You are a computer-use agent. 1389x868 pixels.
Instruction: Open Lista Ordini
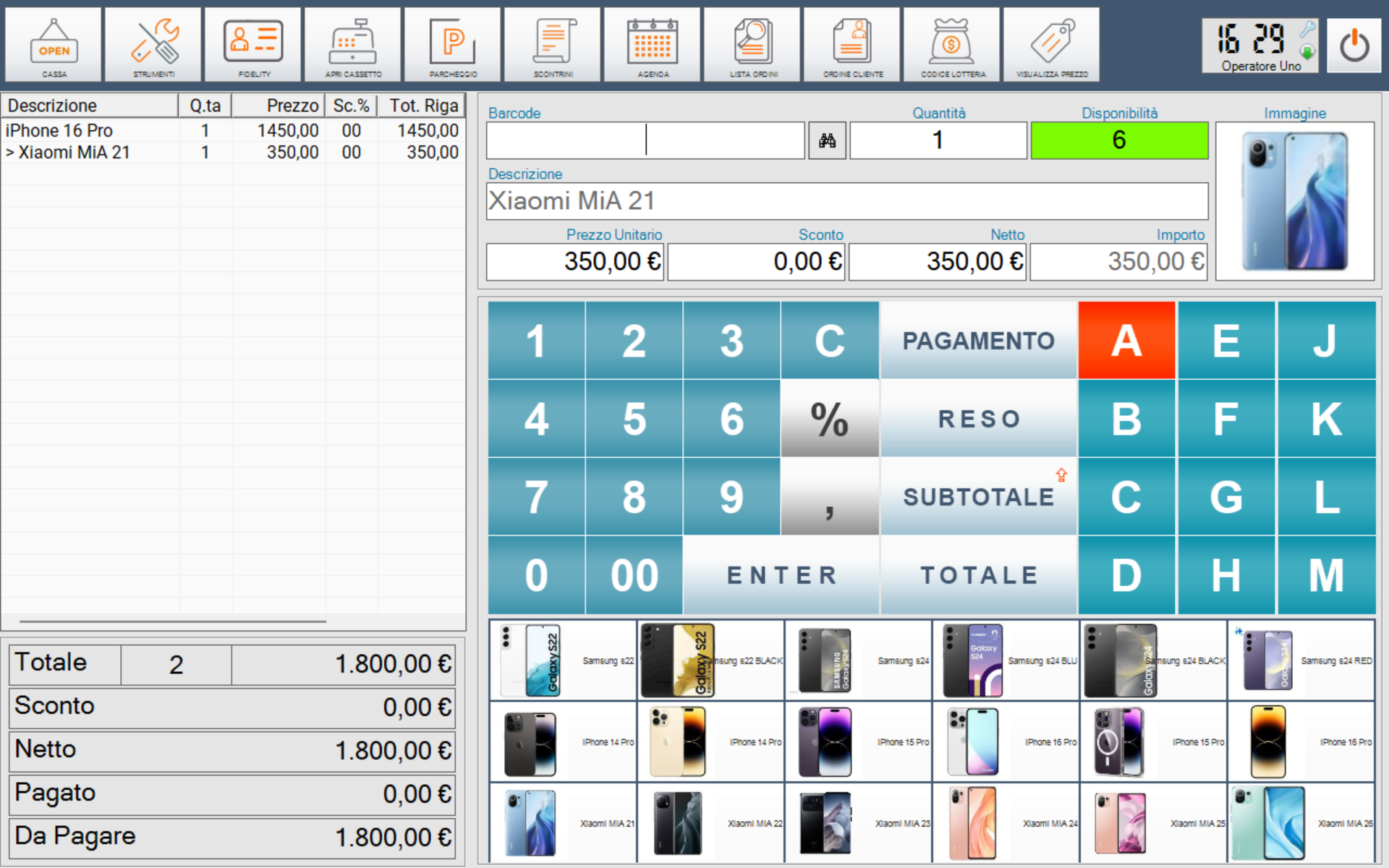click(x=752, y=45)
